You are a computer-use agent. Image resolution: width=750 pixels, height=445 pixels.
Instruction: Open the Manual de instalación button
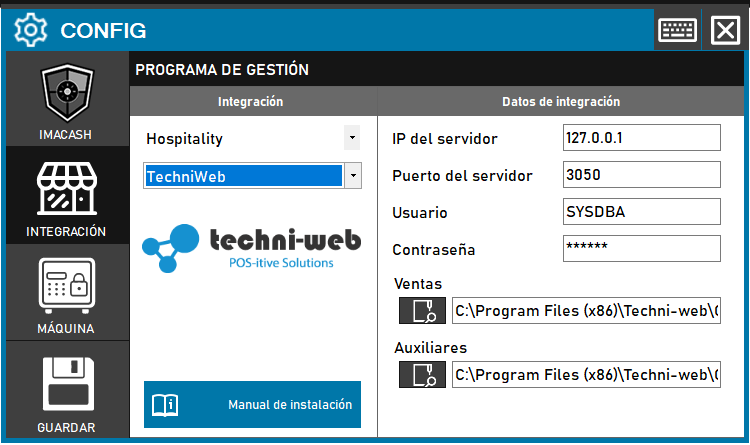[252, 405]
